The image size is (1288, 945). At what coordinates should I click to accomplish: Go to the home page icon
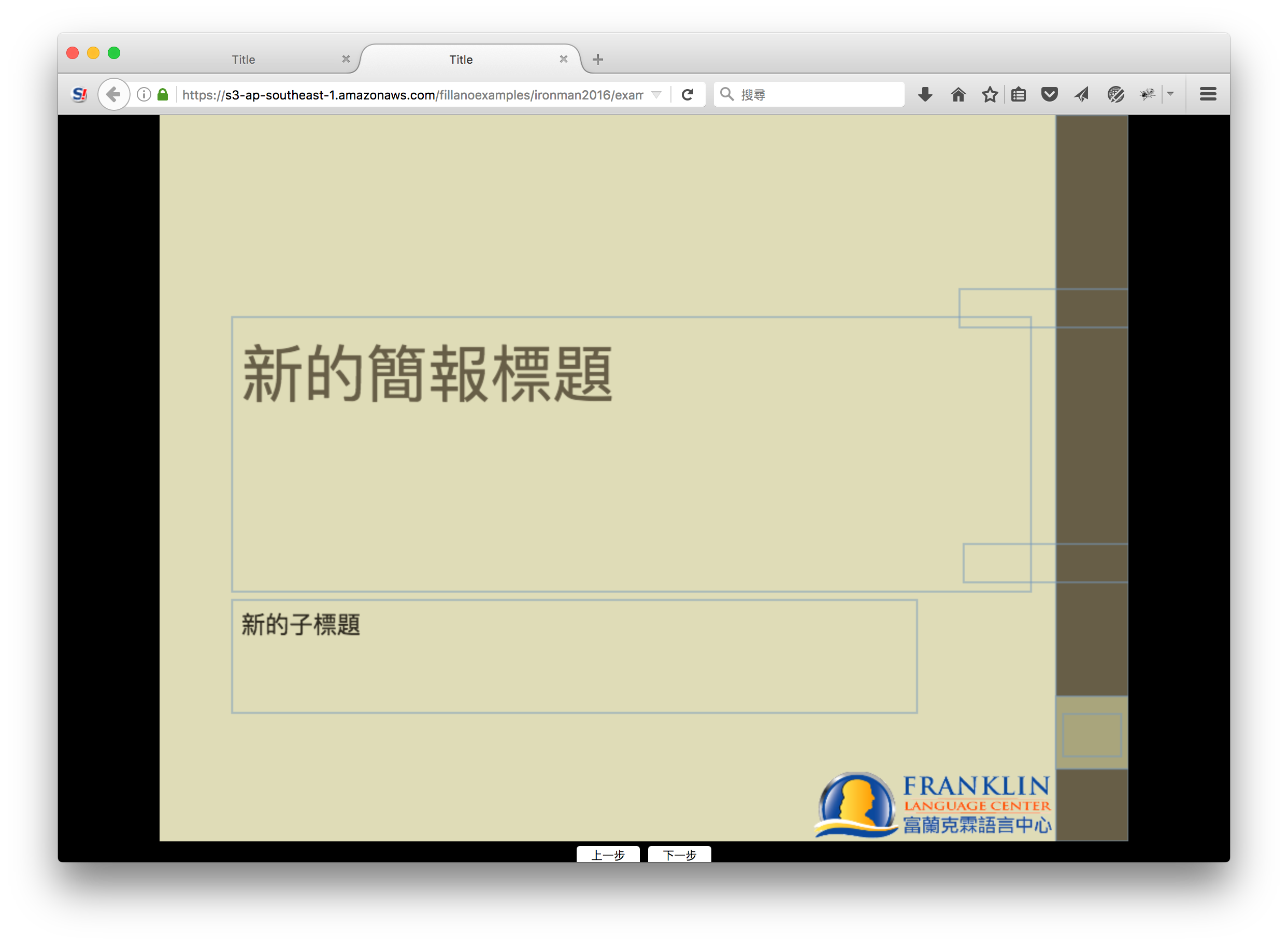pyautogui.click(x=958, y=94)
